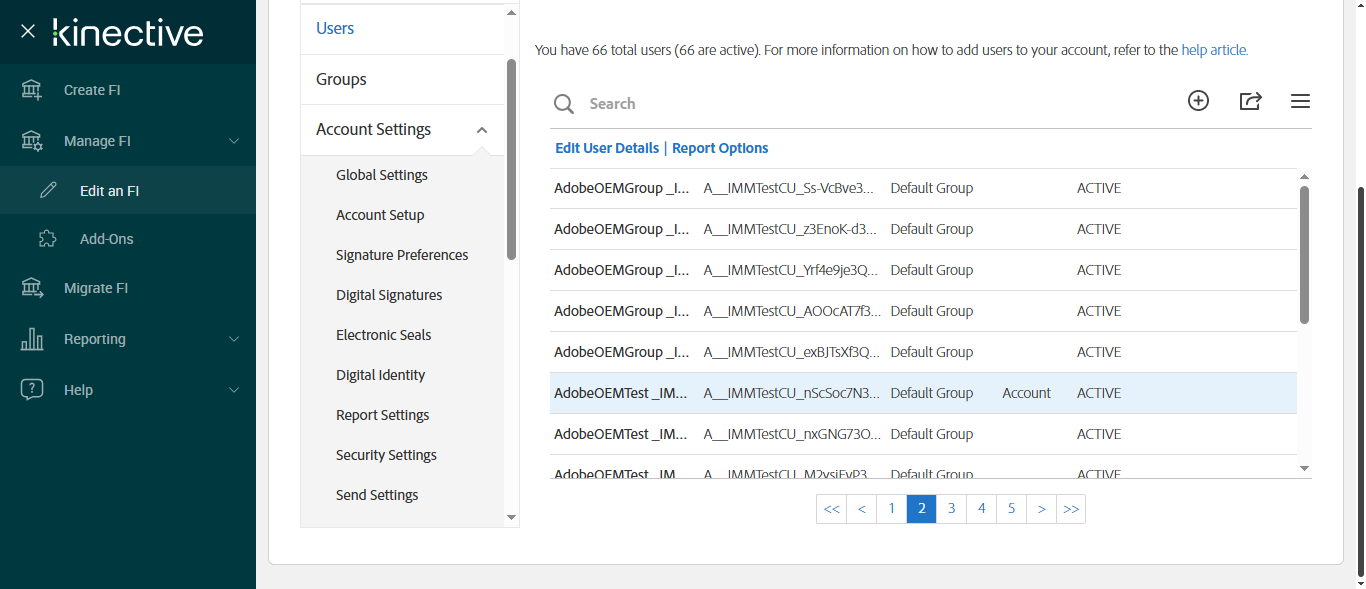This screenshot has height=589, width=1366.
Task: Open the hamburger options menu icon
Action: pos(1300,101)
